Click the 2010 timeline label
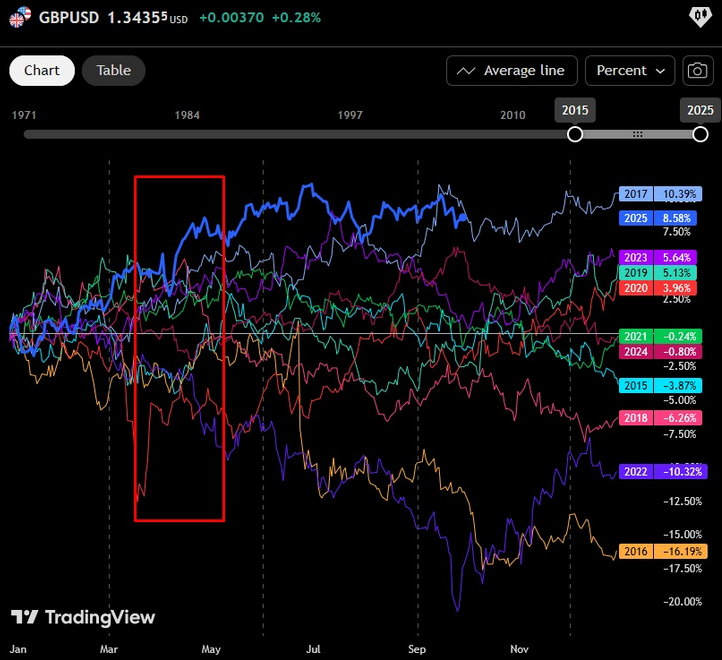Viewport: 722px width, 660px height. pyautogui.click(x=513, y=115)
